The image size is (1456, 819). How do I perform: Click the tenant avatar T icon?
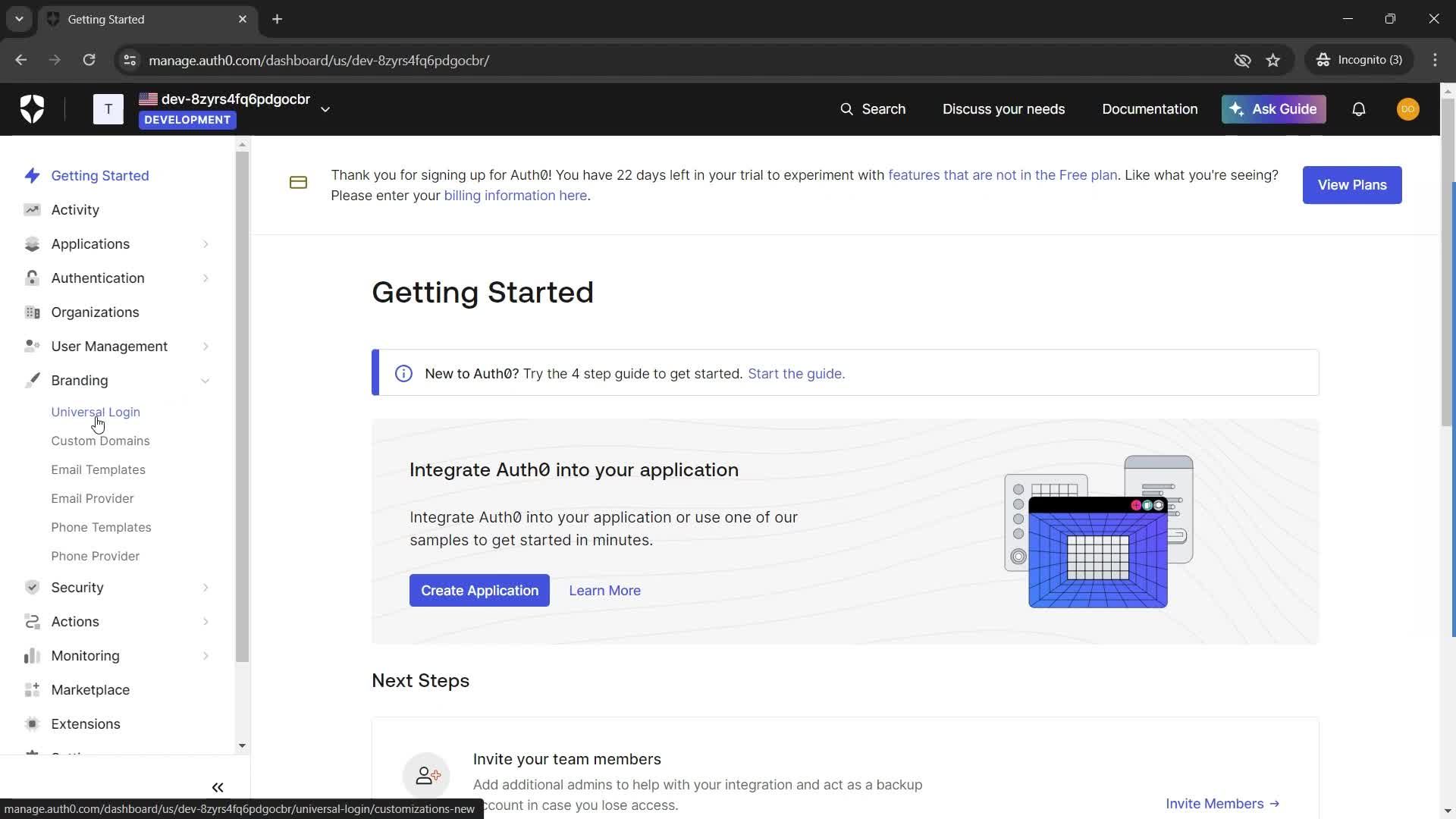[x=108, y=109]
